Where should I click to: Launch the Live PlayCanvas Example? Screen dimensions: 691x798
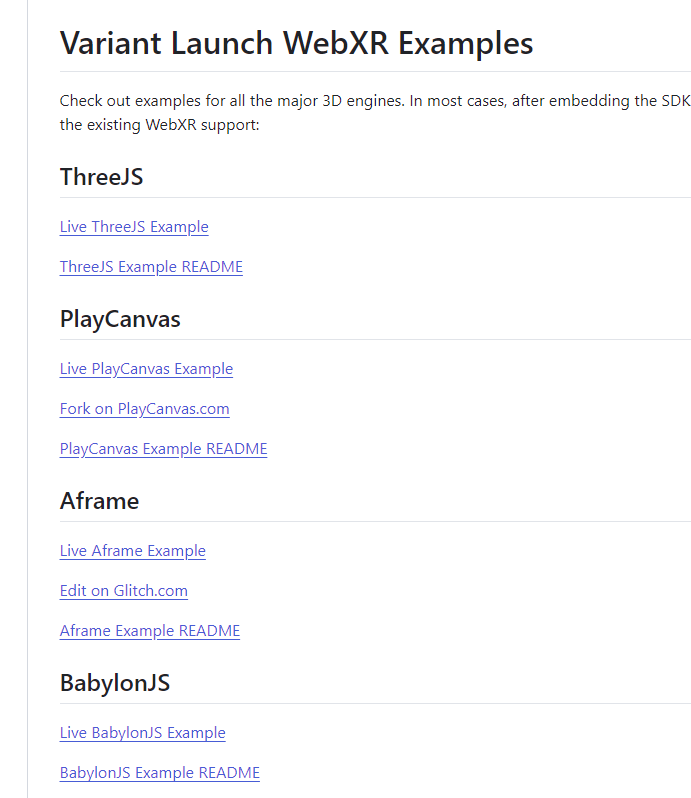tap(146, 368)
